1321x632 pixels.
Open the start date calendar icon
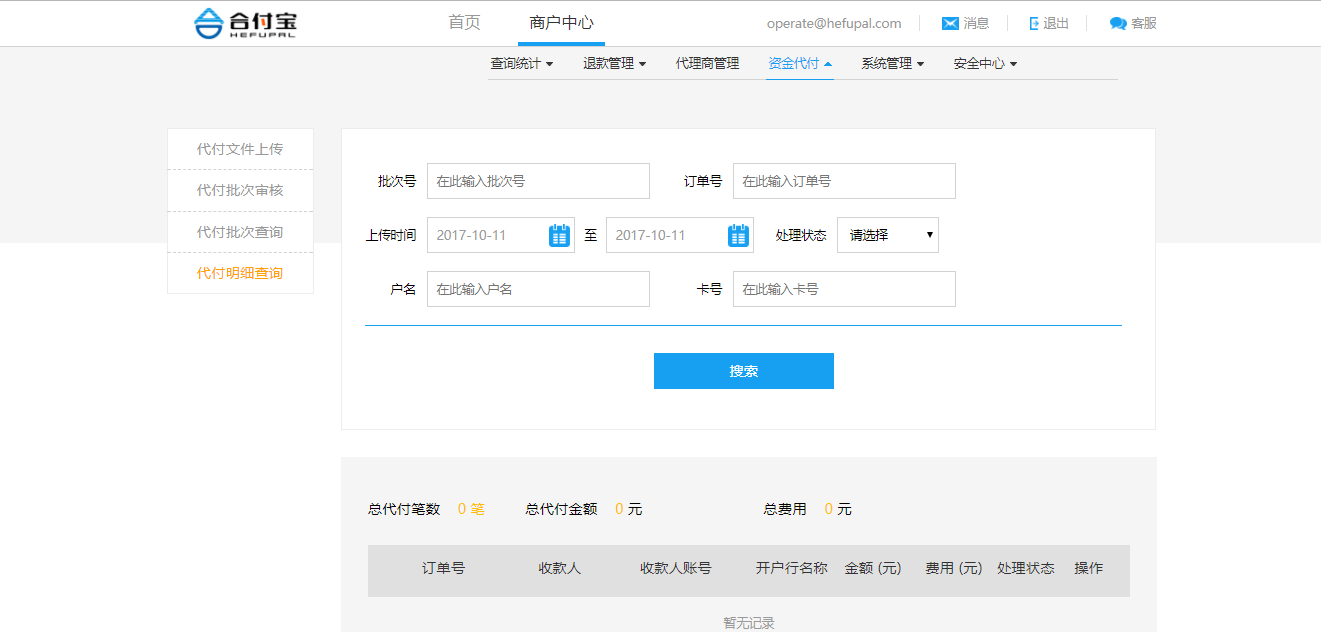[559, 236]
